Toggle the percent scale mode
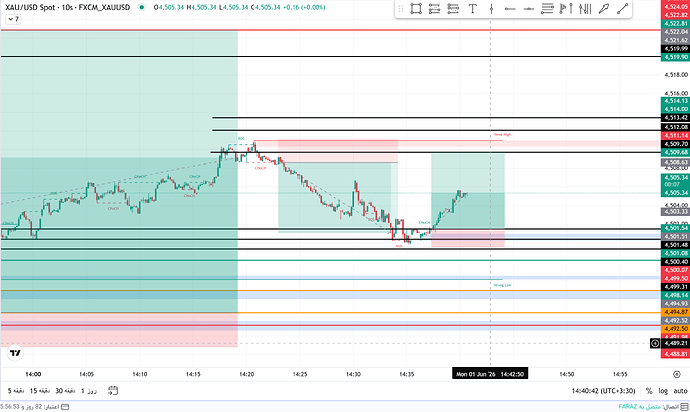Viewport: 690px width, 412px height. pos(649,390)
